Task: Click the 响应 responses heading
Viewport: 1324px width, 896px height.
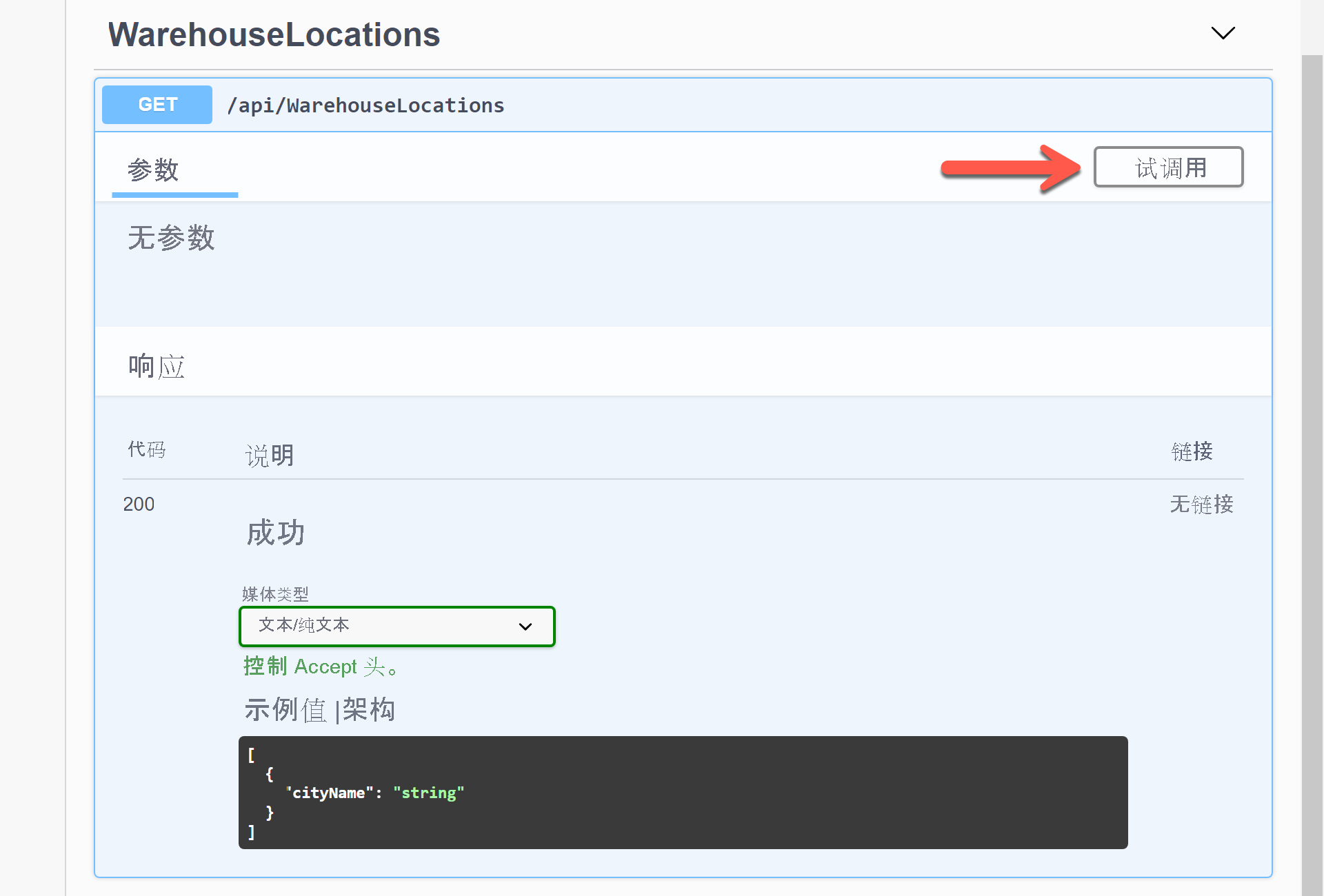Action: coord(157,366)
